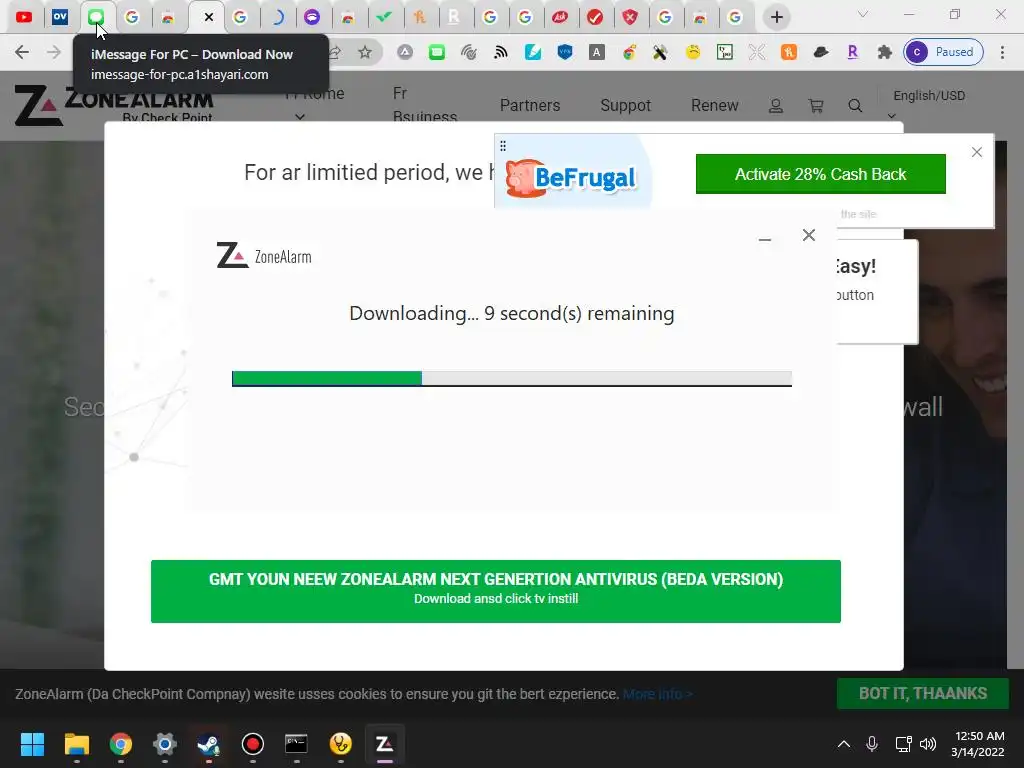
Task: Open the VPN shield extension
Action: (x=565, y=52)
